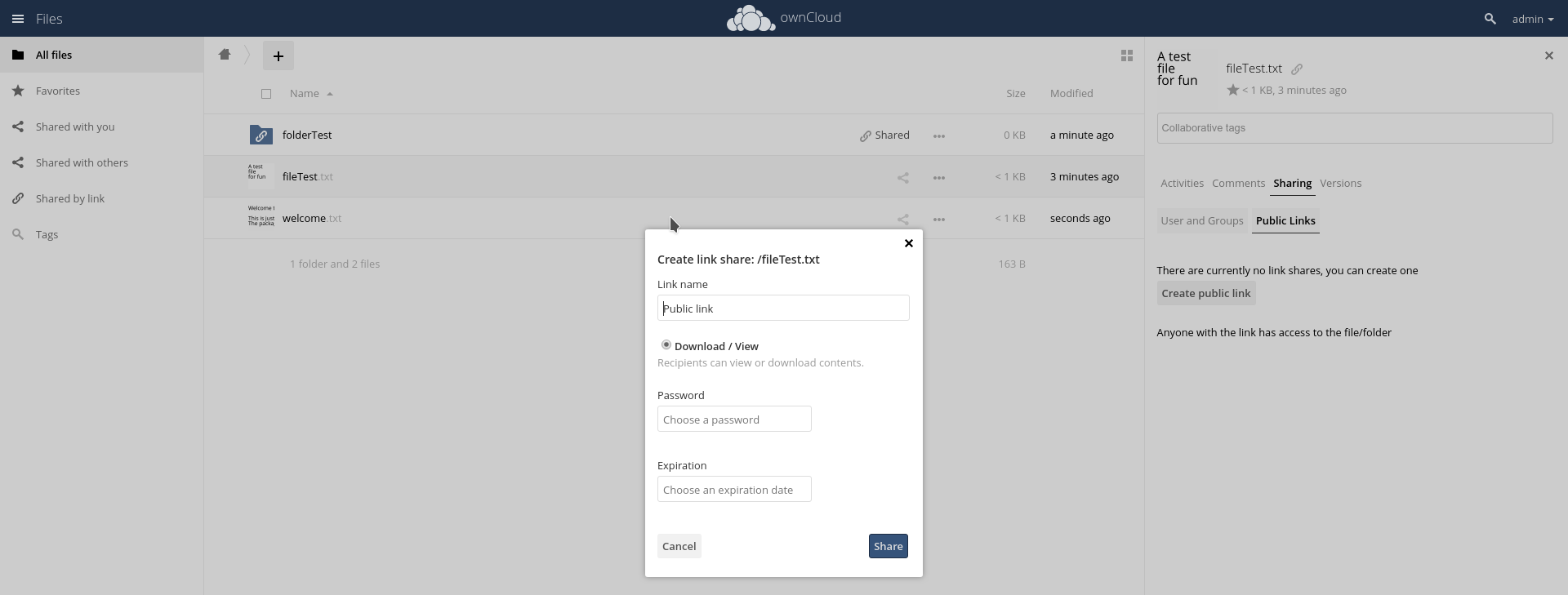Switch to grid view icon
The image size is (1568, 595).
[1127, 56]
